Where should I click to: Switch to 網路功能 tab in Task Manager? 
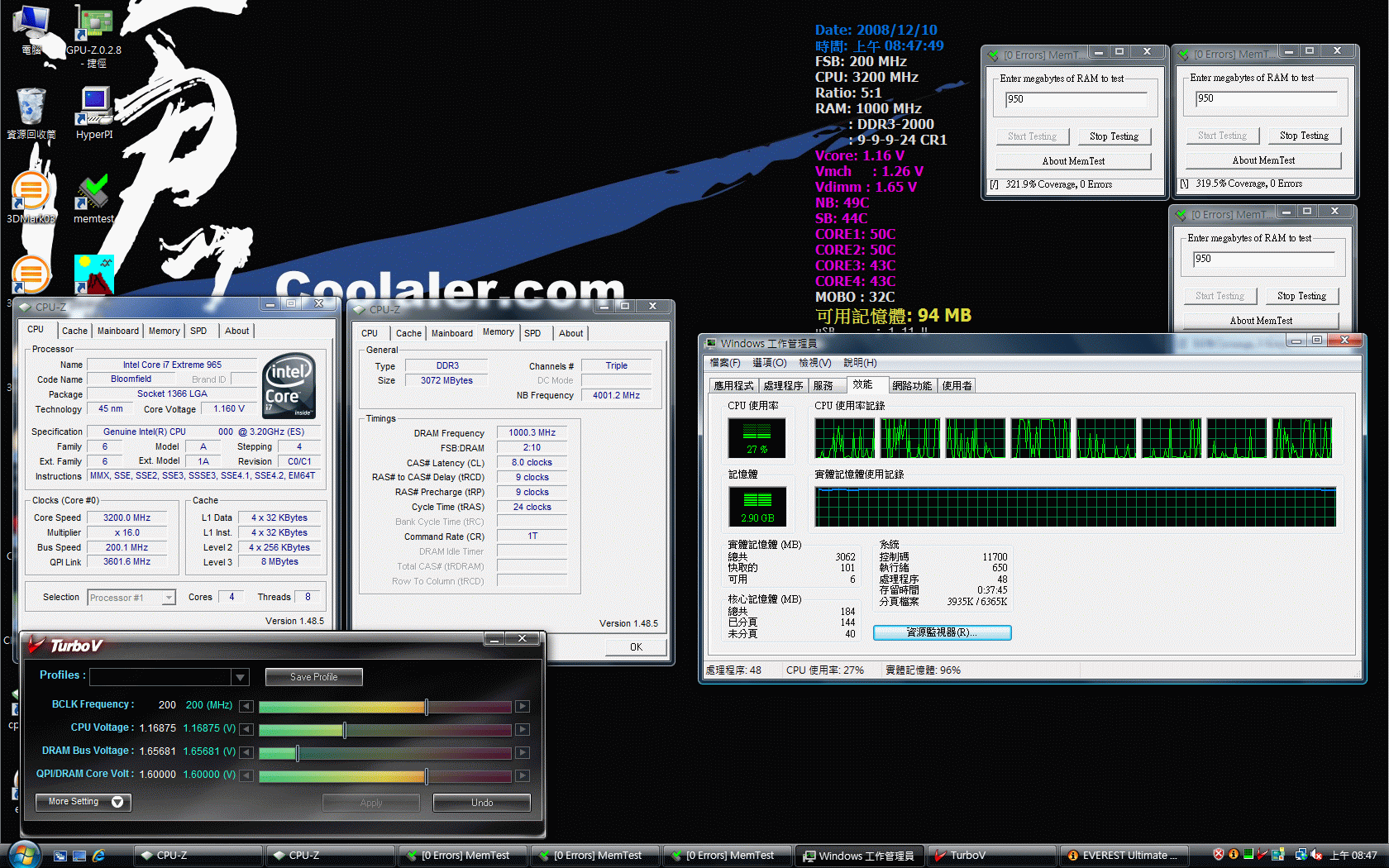click(x=912, y=386)
